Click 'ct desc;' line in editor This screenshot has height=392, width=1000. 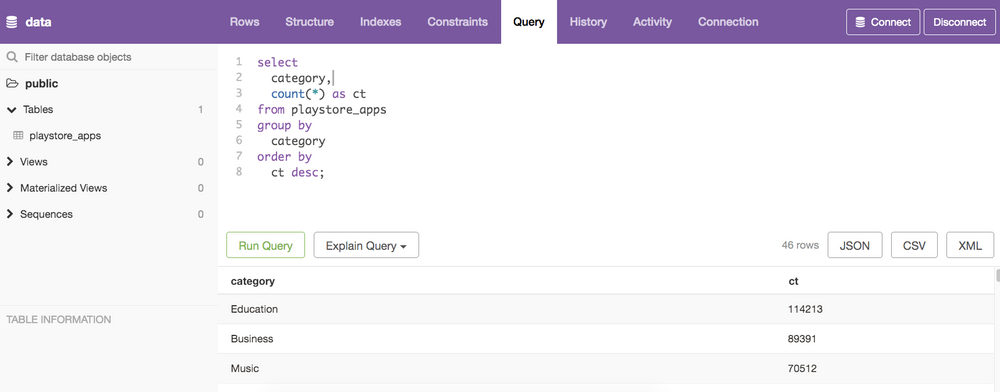(298, 172)
